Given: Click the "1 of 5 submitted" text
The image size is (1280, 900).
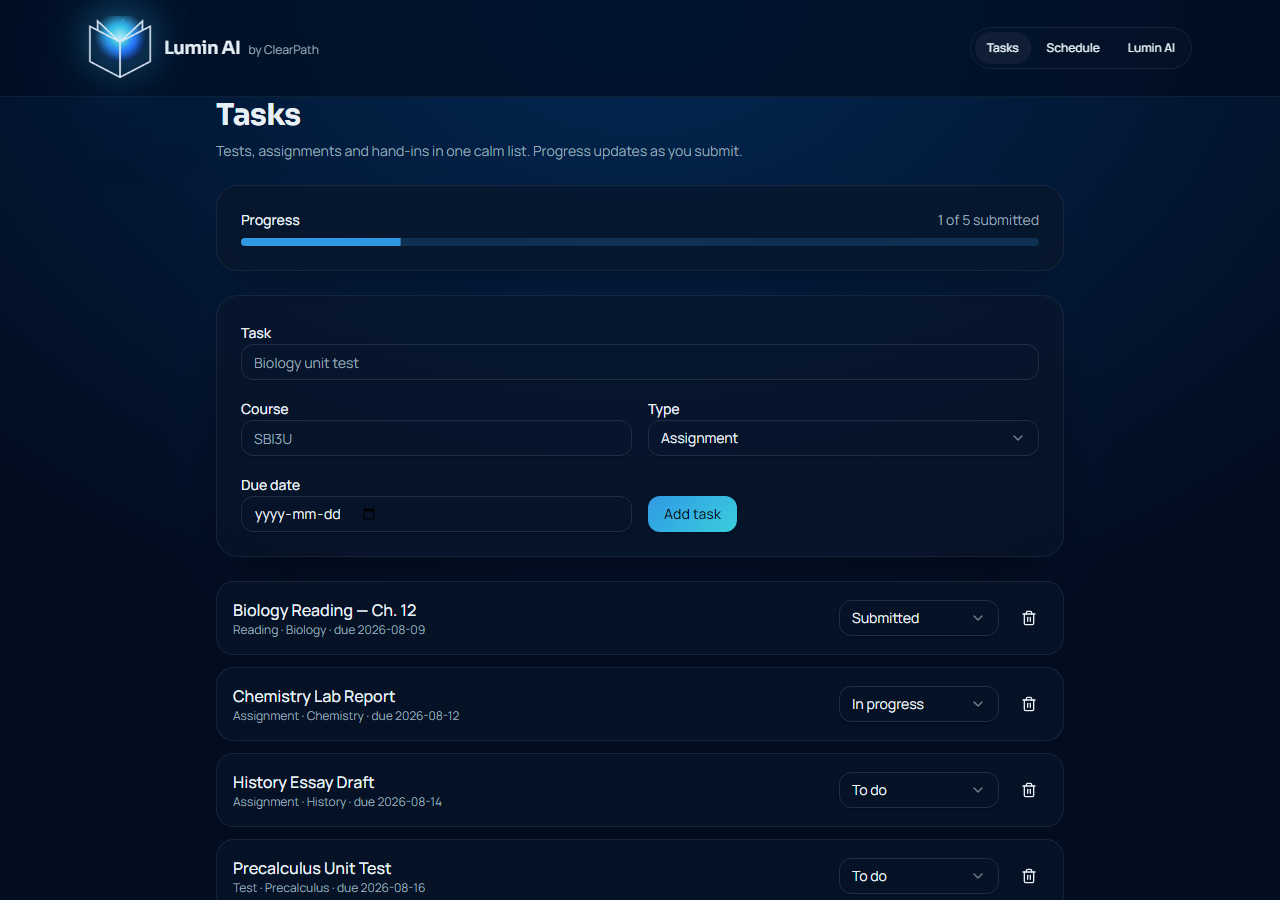Looking at the screenshot, I should click(x=988, y=220).
